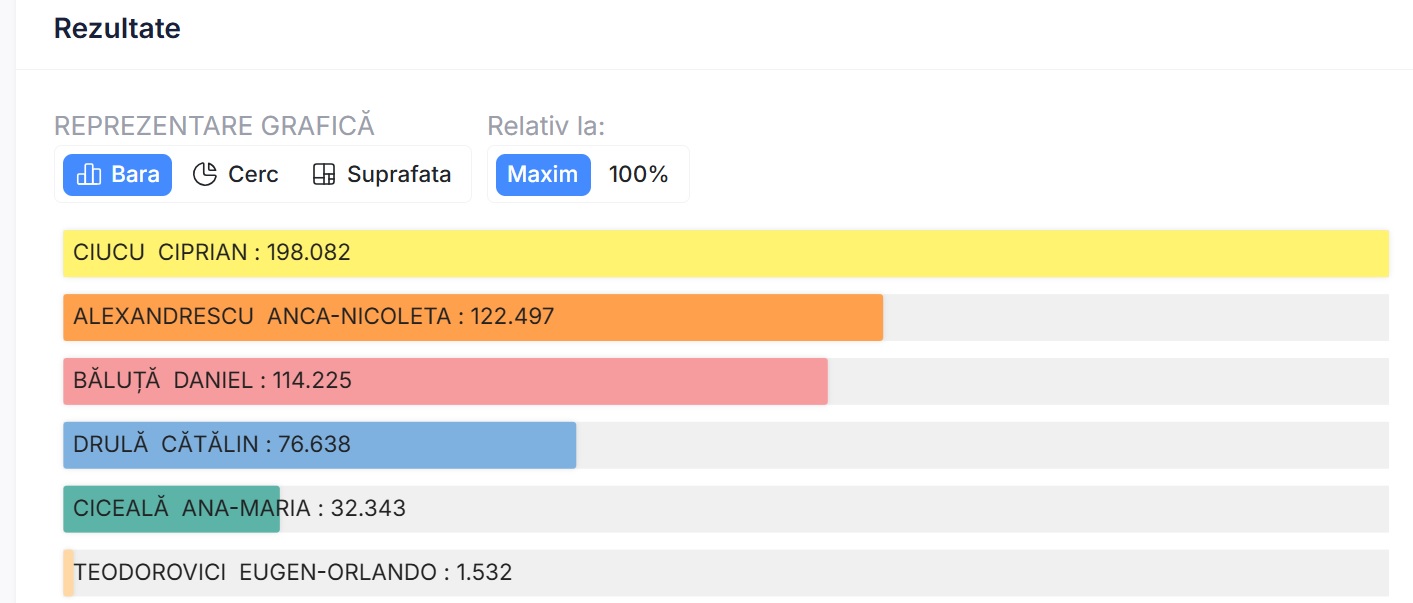Select the blue DRULĂ CĂTĂLIN bar
Image resolution: width=1413 pixels, height=603 pixels.
click(319, 445)
